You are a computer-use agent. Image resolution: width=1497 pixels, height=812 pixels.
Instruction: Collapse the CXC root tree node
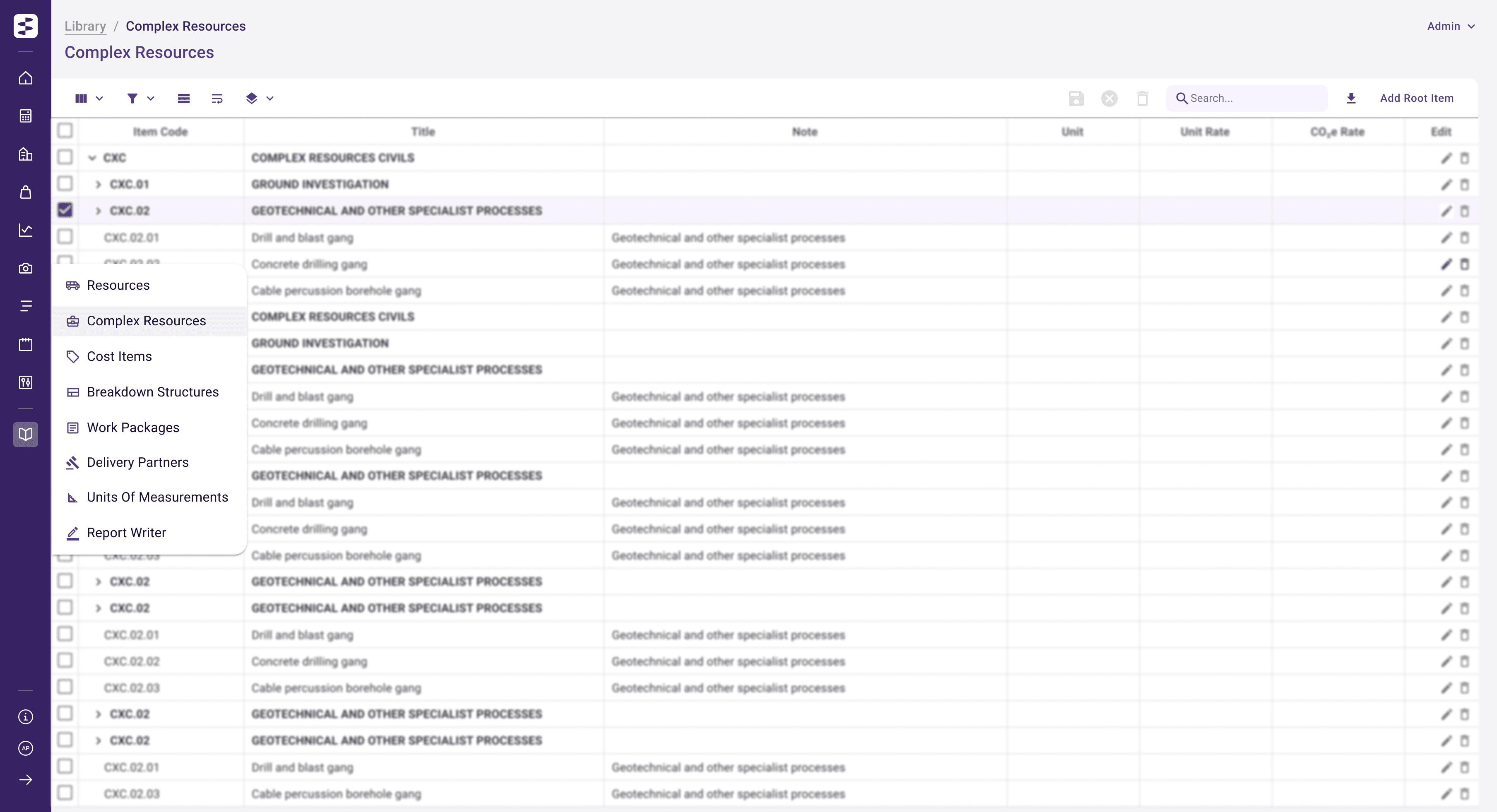(92, 158)
